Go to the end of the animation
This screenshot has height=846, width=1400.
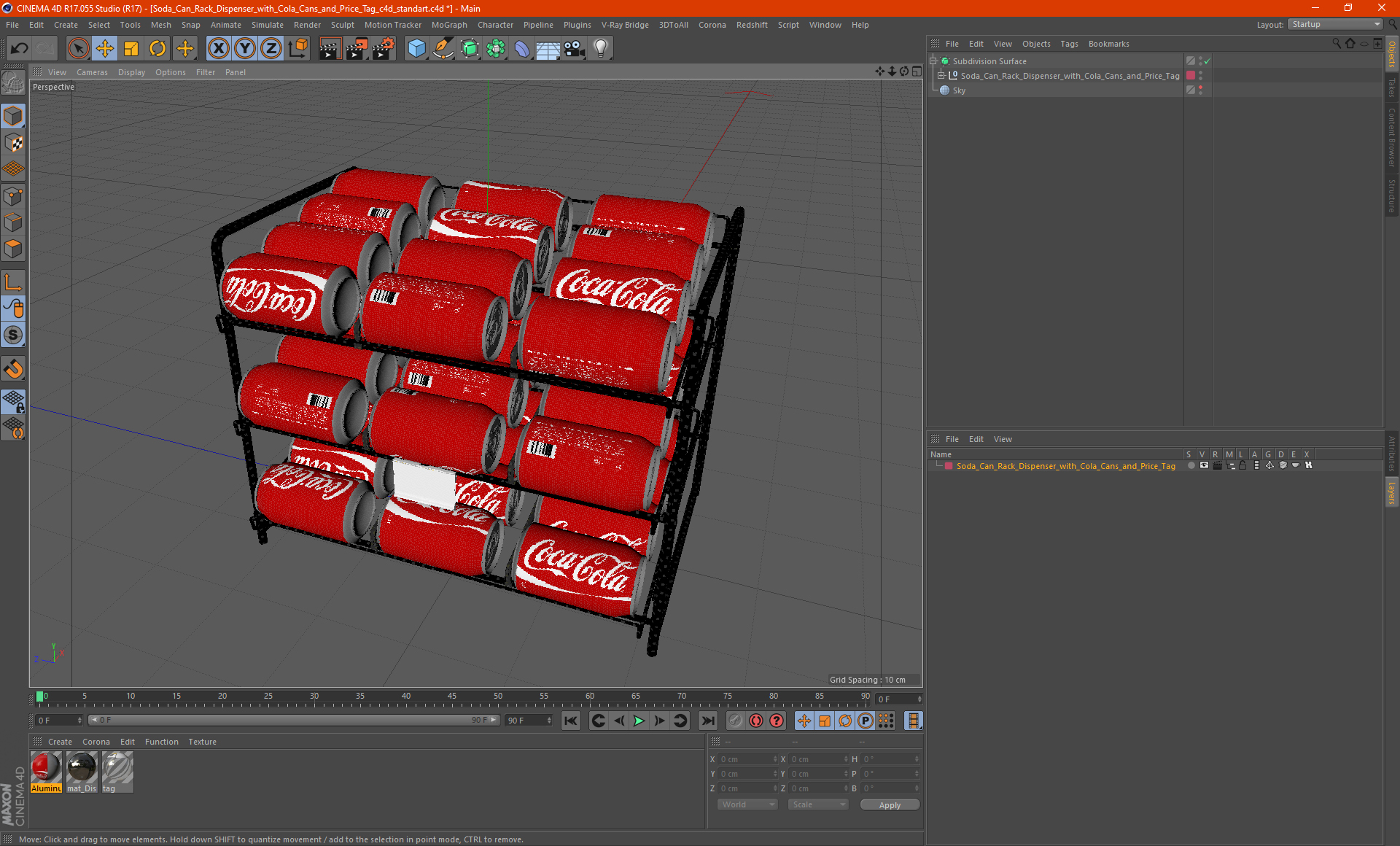pyautogui.click(x=707, y=721)
